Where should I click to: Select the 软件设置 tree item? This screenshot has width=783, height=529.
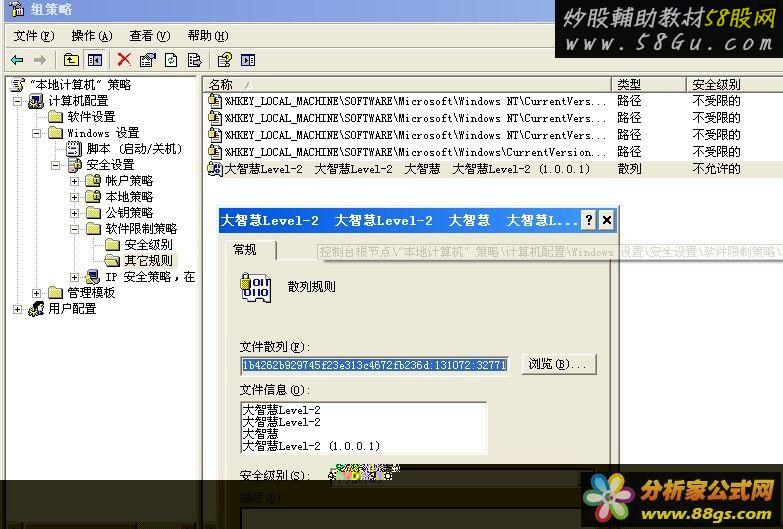pyautogui.click(x=91, y=117)
